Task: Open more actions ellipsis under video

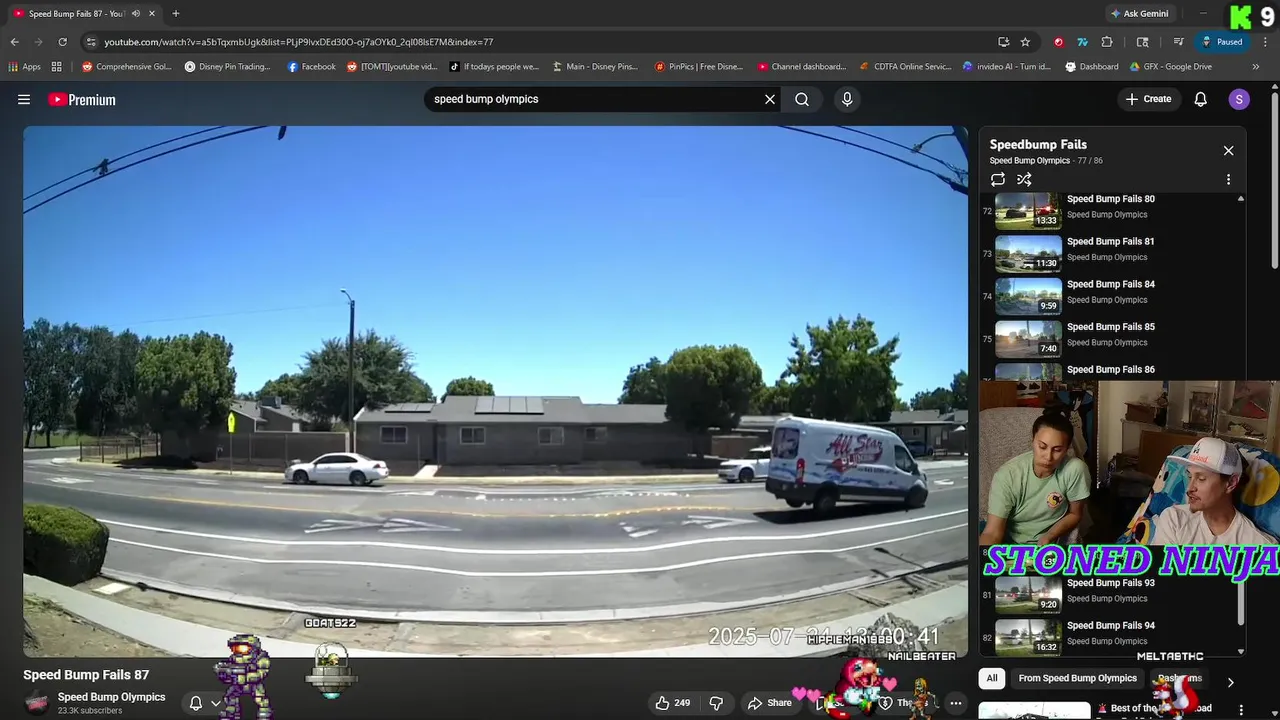Action: point(956,703)
